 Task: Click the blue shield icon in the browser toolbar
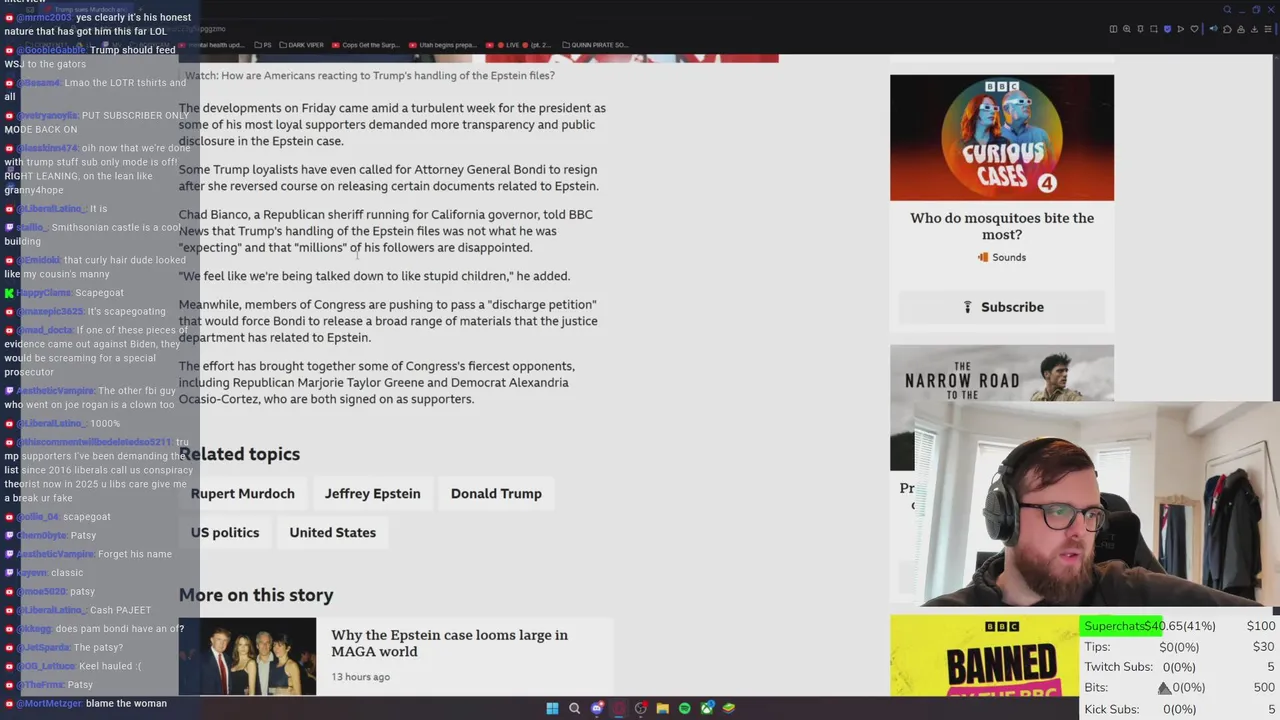point(1167,29)
